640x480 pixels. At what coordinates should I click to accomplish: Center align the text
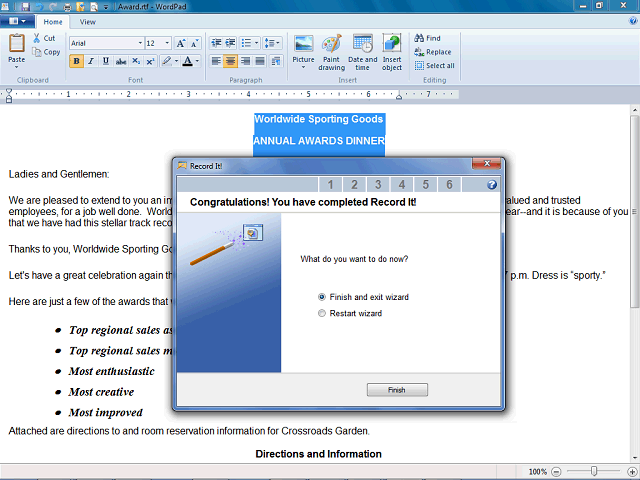(231, 61)
